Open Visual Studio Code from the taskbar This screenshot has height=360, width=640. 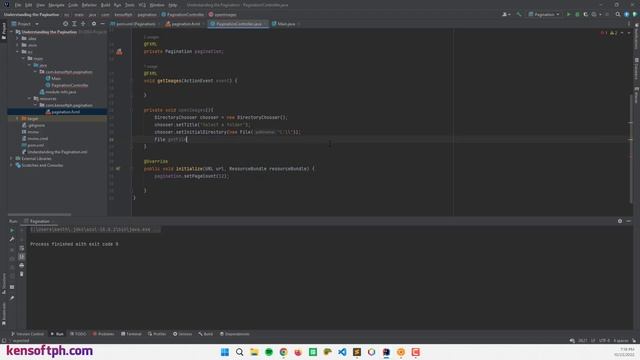(342, 352)
